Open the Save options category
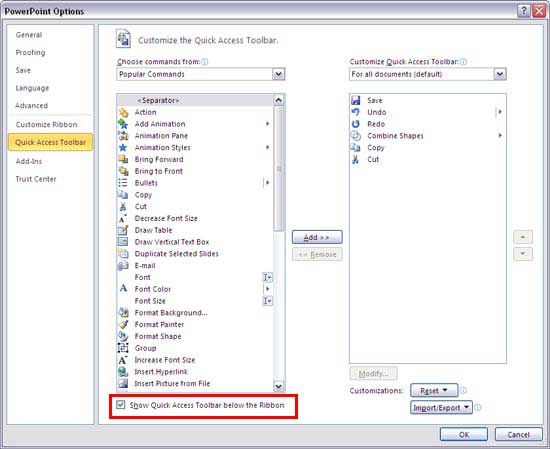 pos(23,70)
